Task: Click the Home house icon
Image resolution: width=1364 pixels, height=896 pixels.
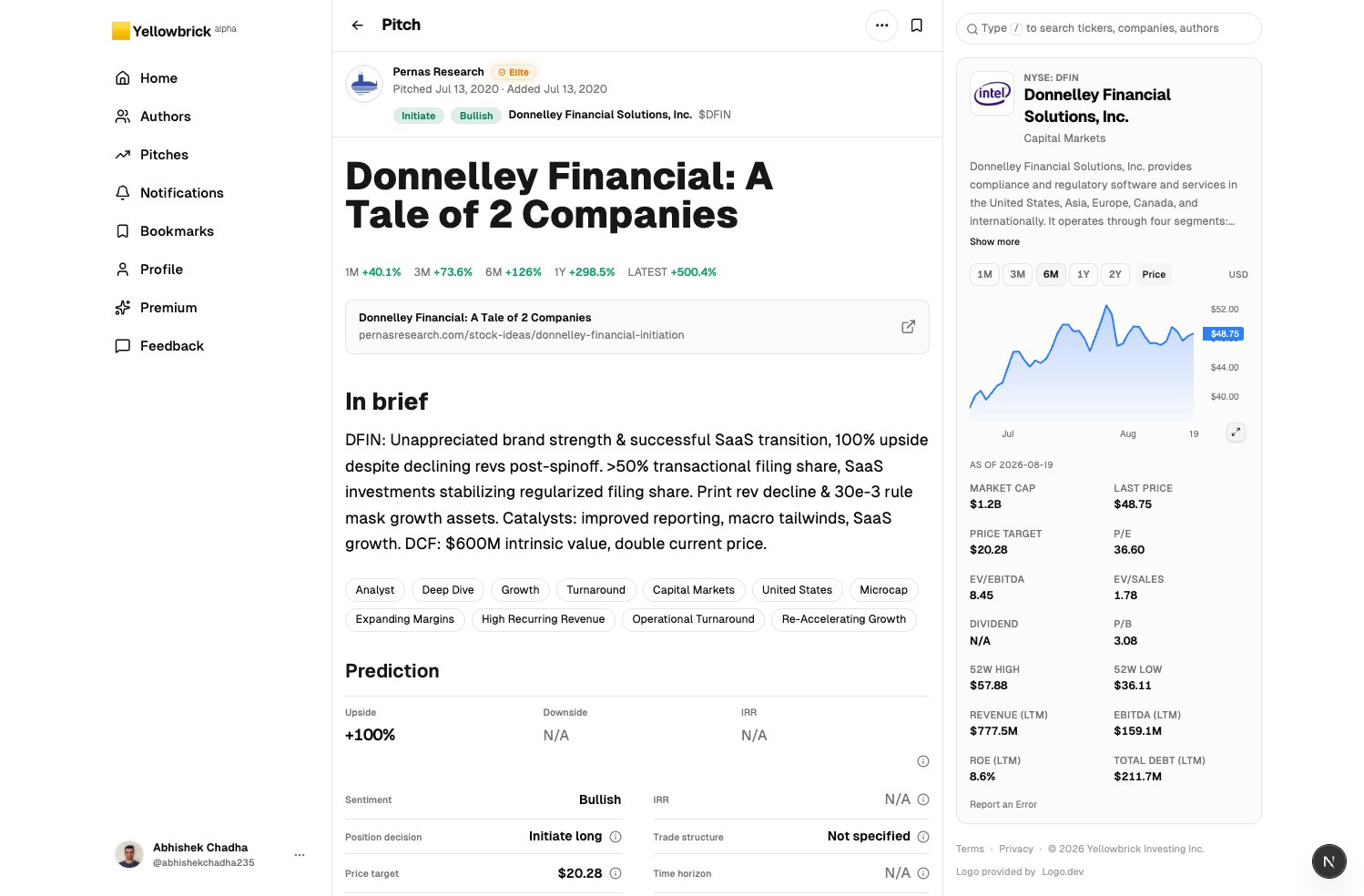Action: point(123,78)
